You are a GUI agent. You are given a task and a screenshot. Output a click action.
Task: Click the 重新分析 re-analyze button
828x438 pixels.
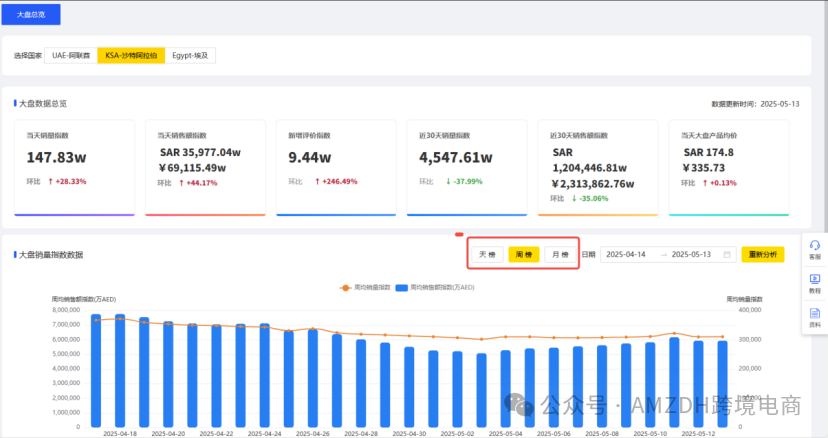tap(762, 255)
